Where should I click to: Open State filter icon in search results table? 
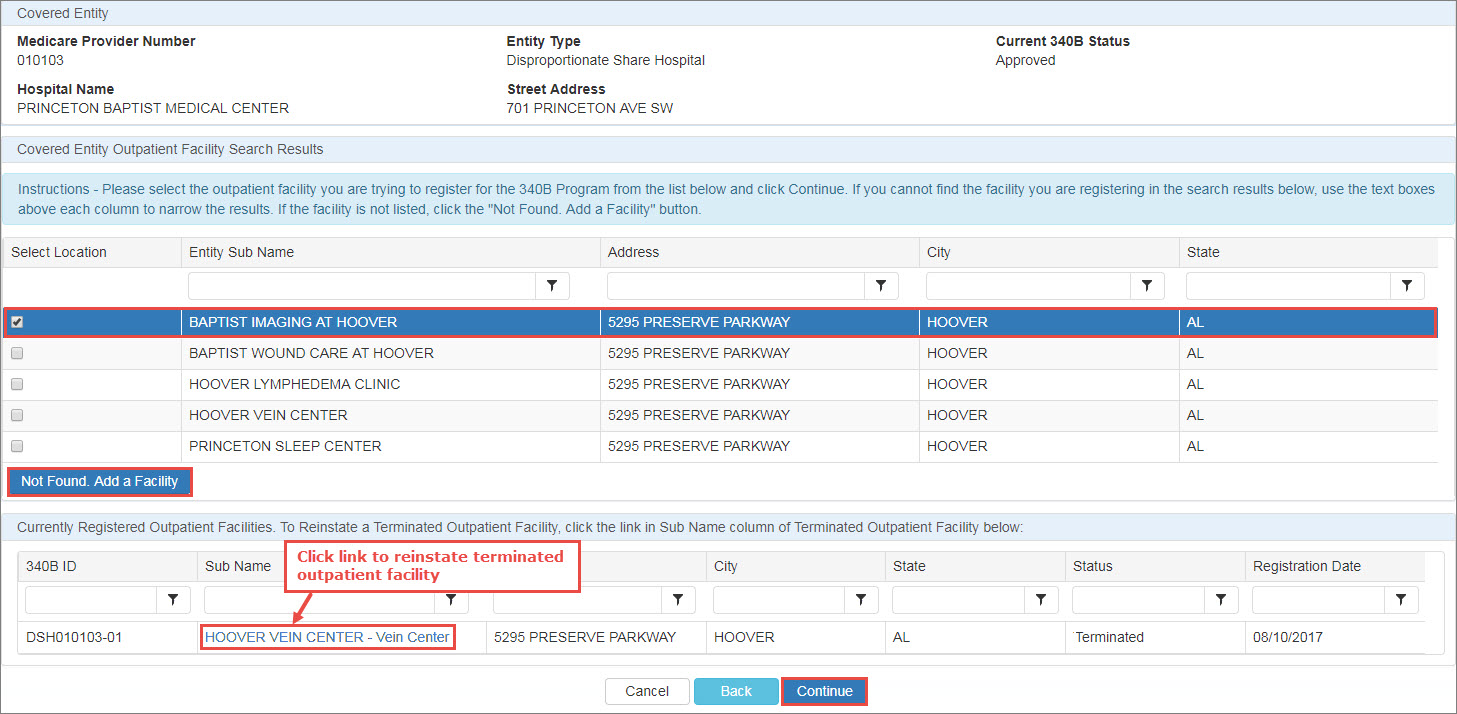pyautogui.click(x=1407, y=286)
